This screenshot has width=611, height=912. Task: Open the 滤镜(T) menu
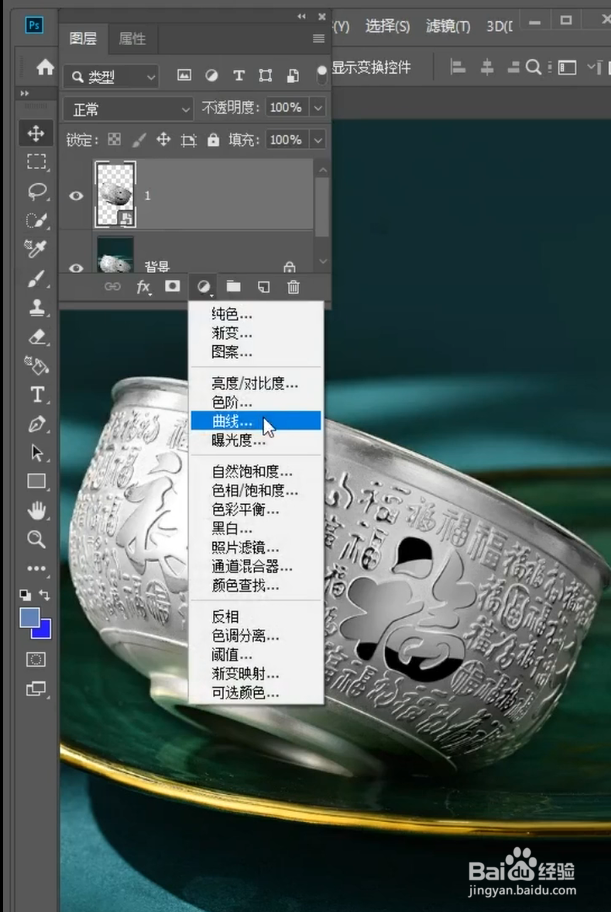click(x=448, y=26)
